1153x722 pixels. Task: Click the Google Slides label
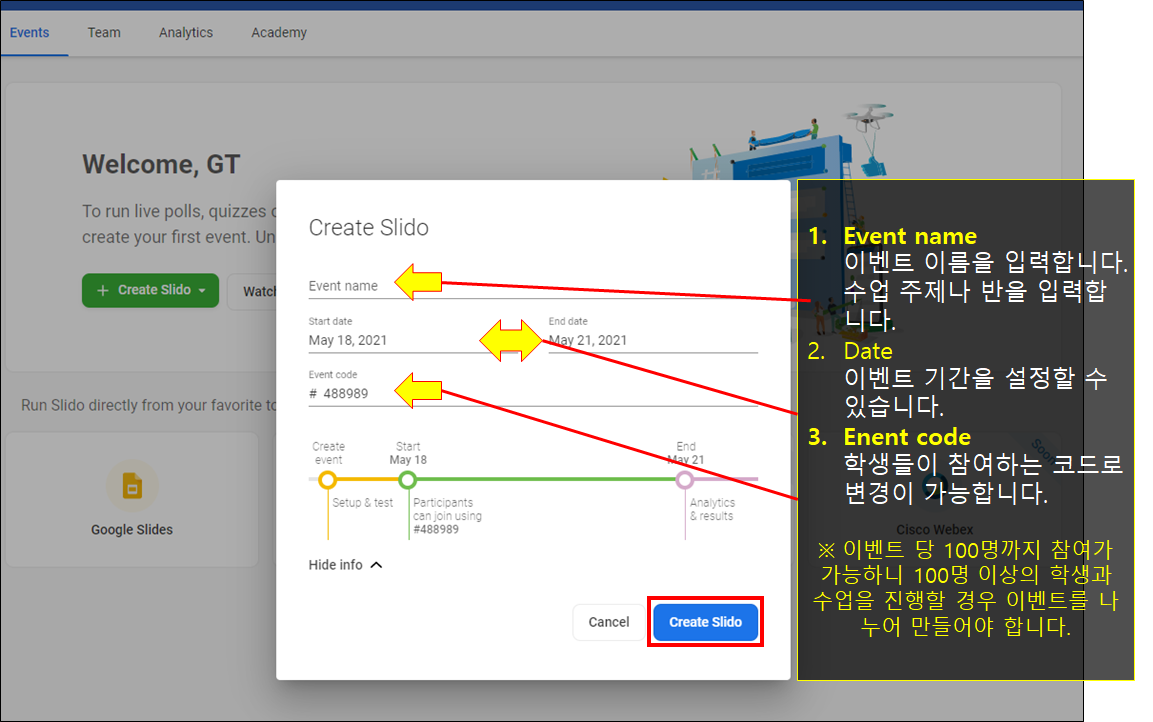pos(132,530)
